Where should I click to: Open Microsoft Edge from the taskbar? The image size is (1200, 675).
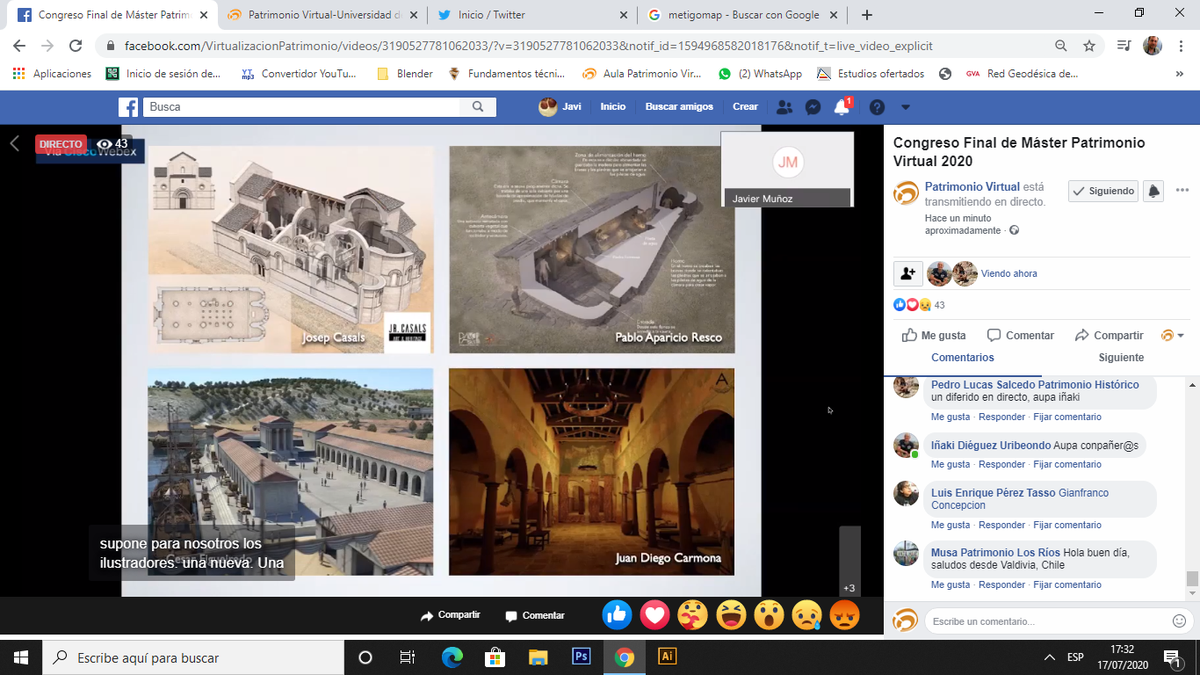pyautogui.click(x=452, y=657)
